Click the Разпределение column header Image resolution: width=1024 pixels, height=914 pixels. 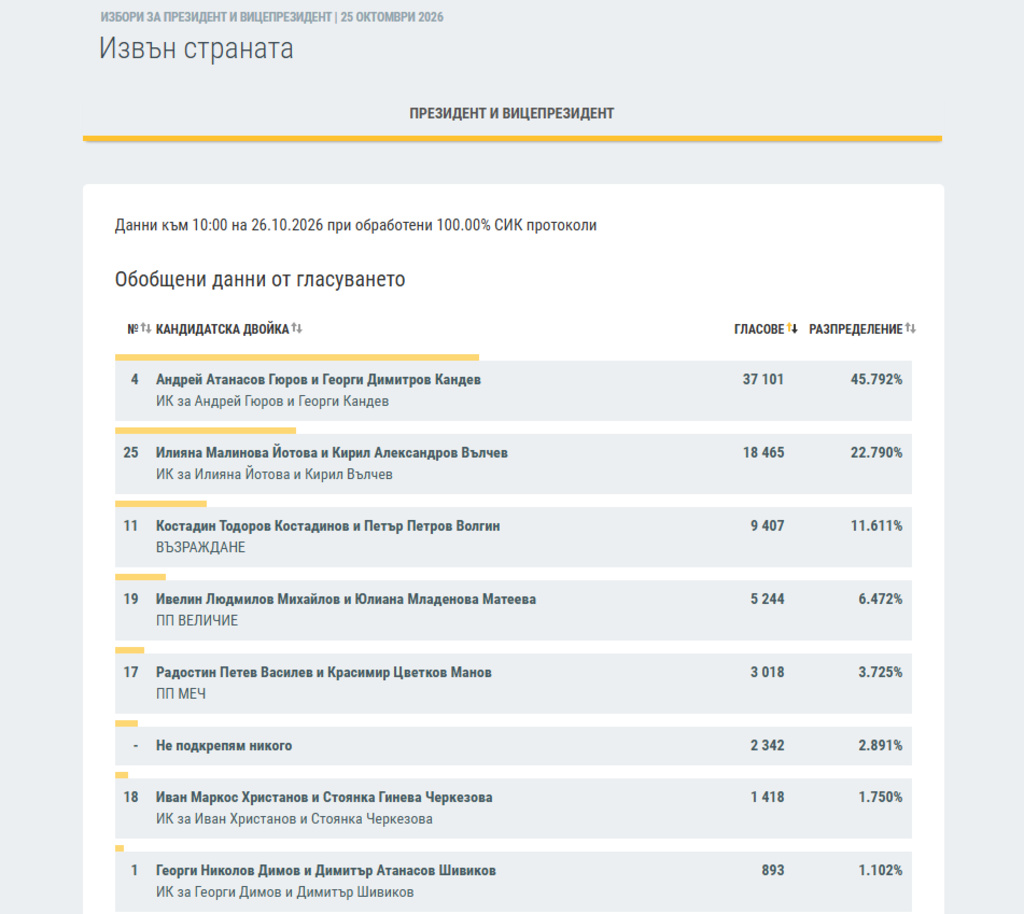click(856, 329)
